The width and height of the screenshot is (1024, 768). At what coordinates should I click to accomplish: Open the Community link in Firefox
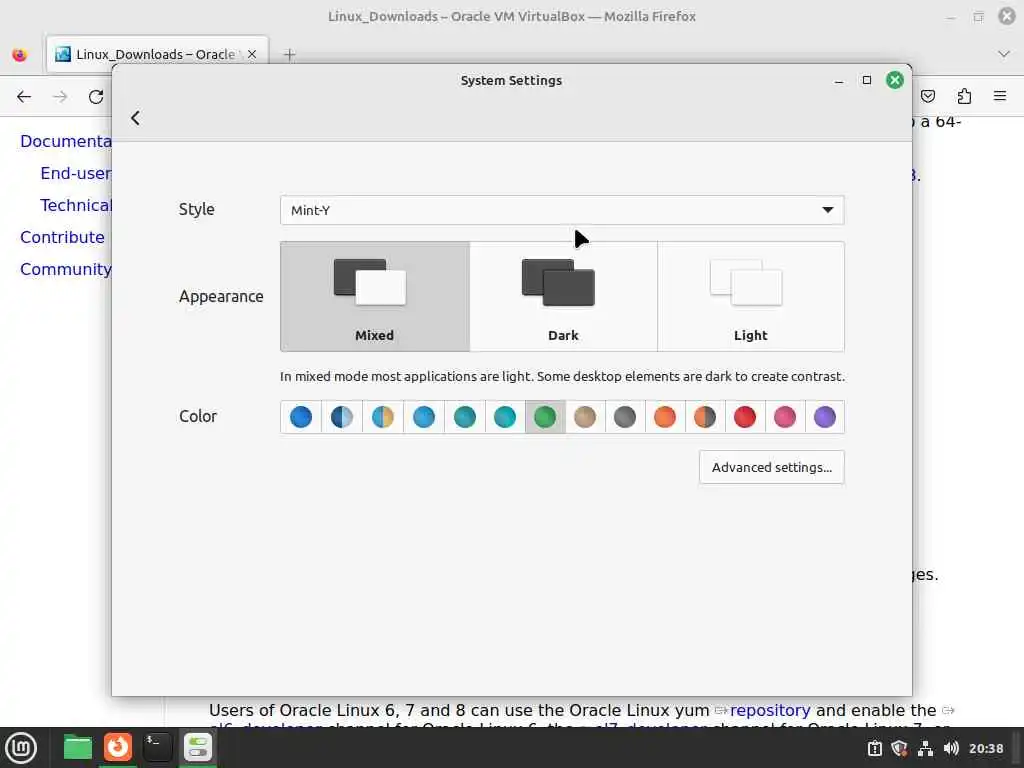[66, 270]
